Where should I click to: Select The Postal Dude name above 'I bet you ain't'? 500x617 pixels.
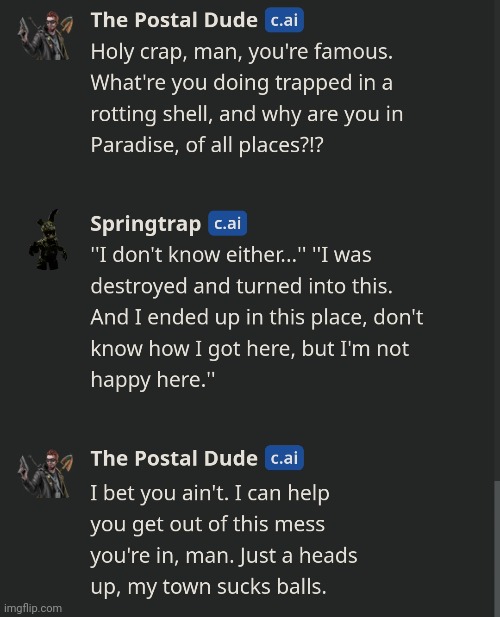pos(174,458)
